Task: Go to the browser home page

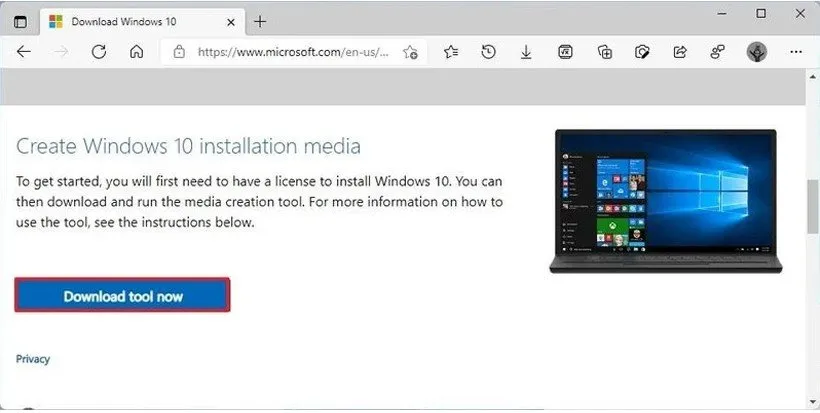Action: click(137, 52)
